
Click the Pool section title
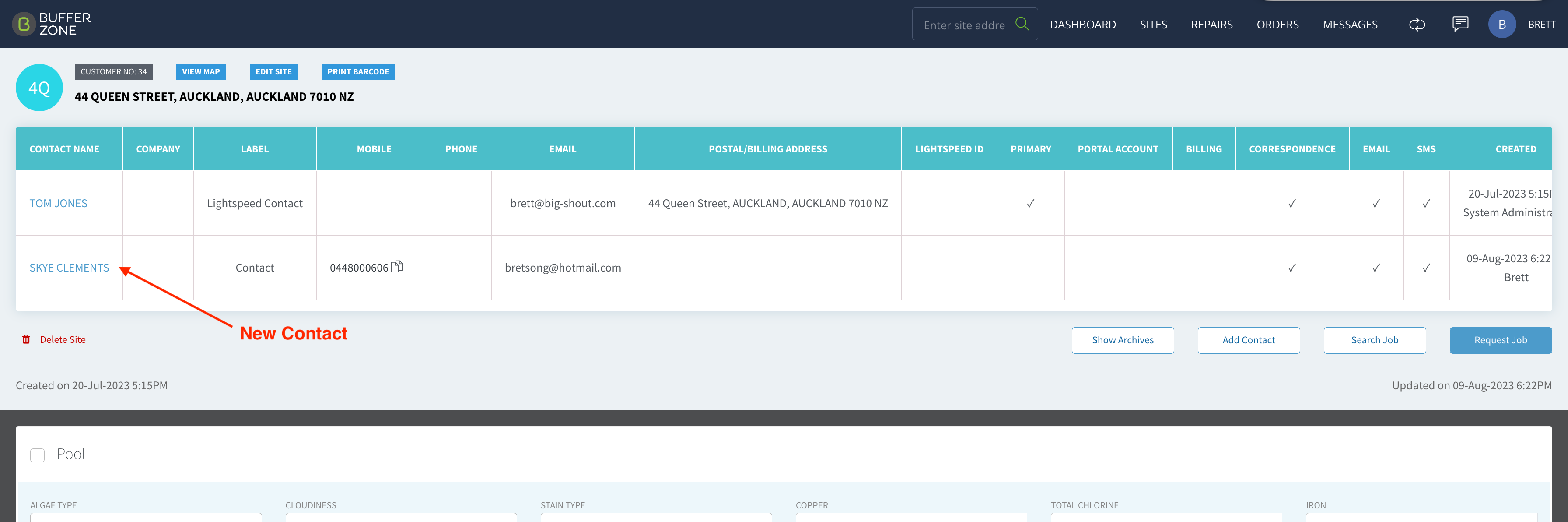click(70, 454)
